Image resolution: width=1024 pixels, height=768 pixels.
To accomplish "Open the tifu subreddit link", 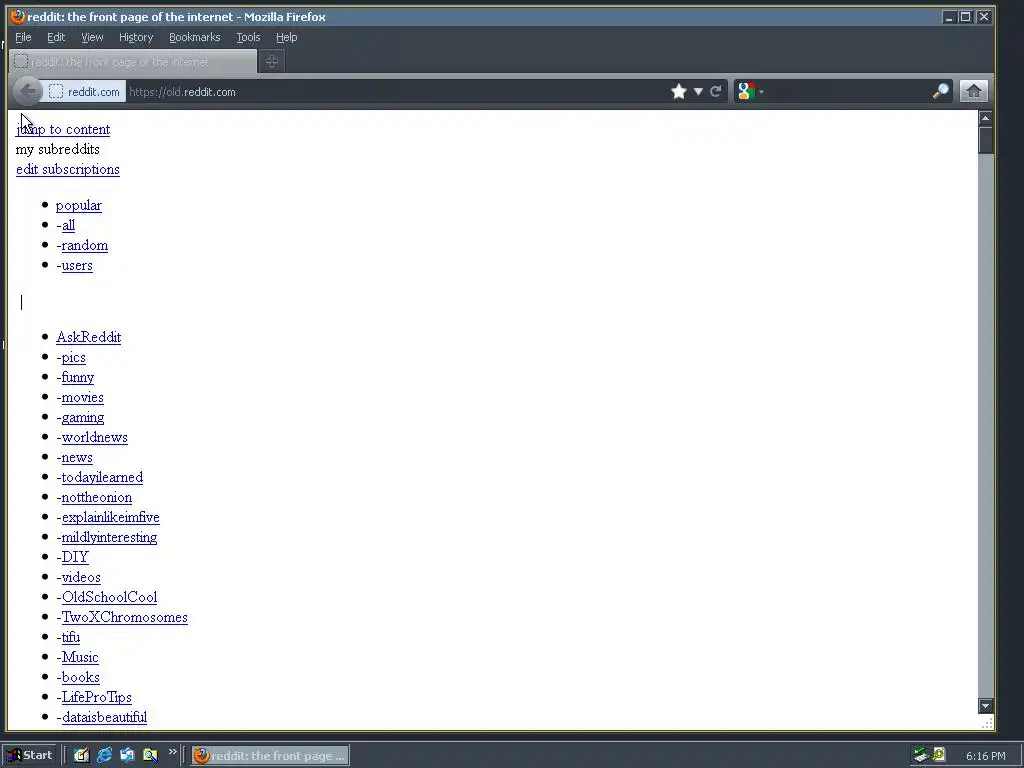I will [71, 637].
